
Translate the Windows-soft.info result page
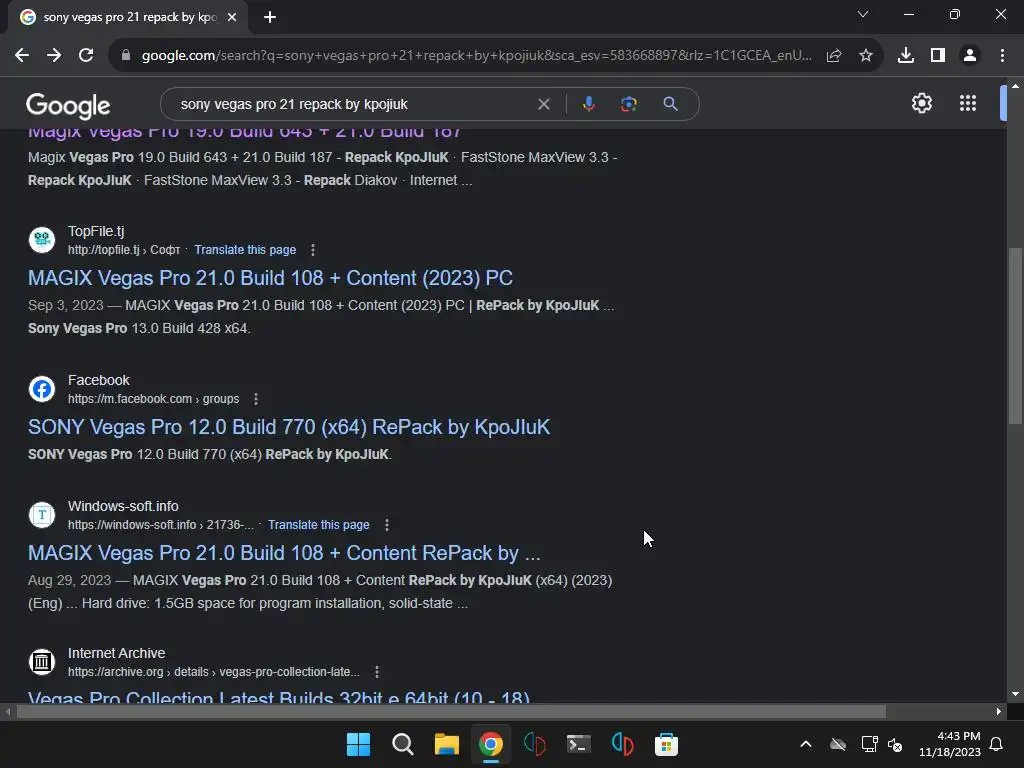(319, 525)
